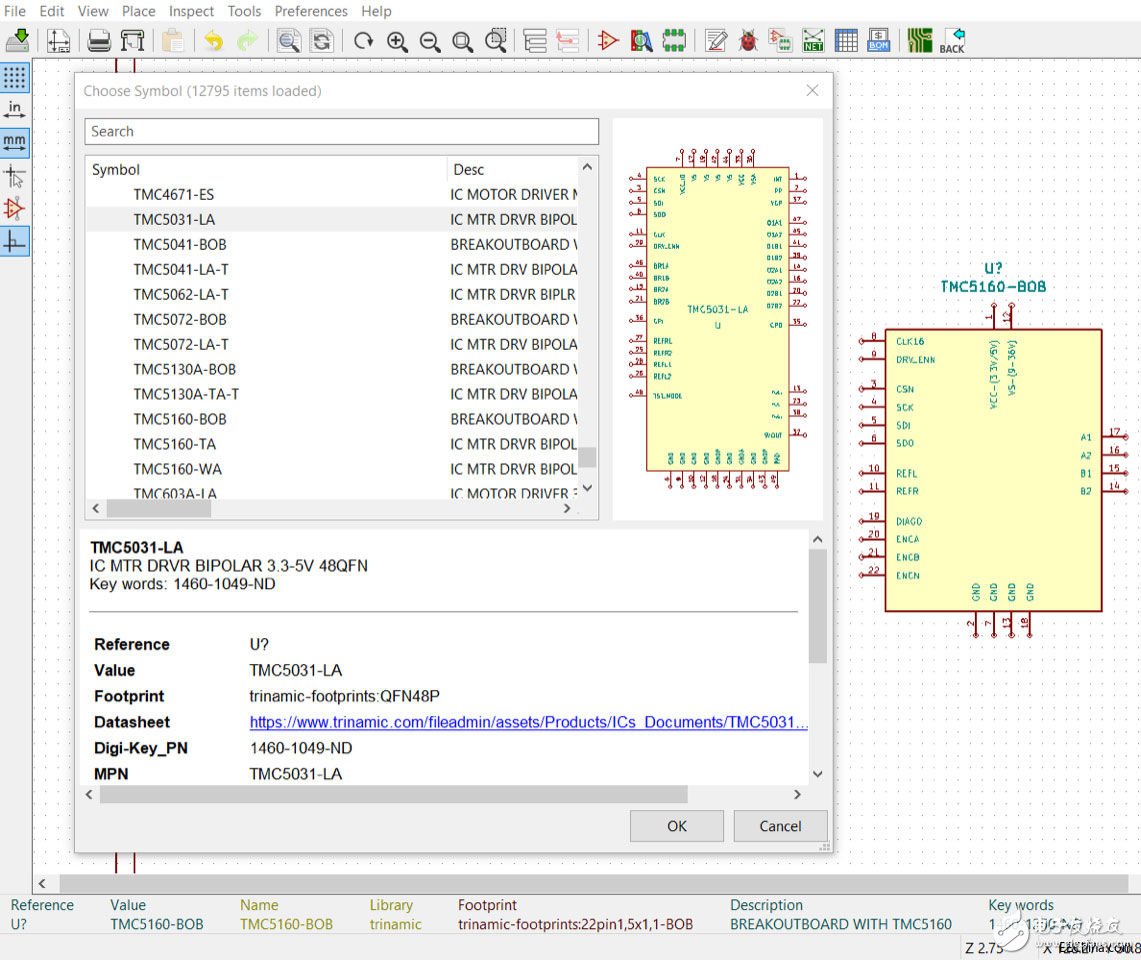
Task: Click the Undo arrow icon
Action: pos(213,41)
